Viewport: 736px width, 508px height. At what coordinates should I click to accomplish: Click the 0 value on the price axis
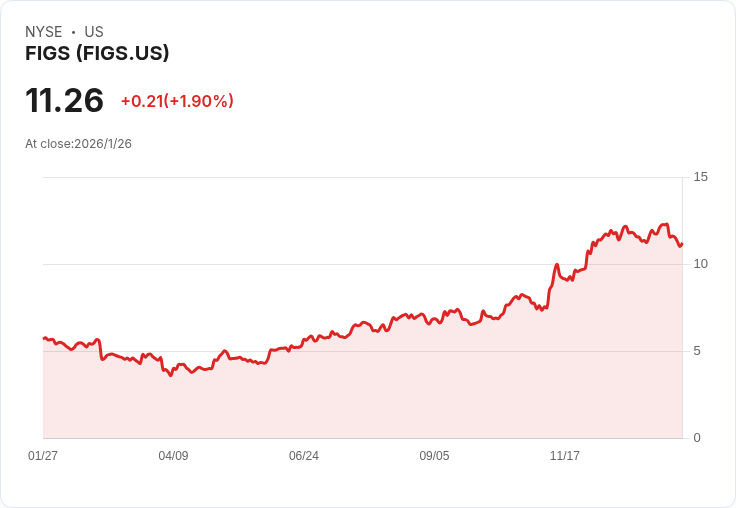click(x=697, y=438)
